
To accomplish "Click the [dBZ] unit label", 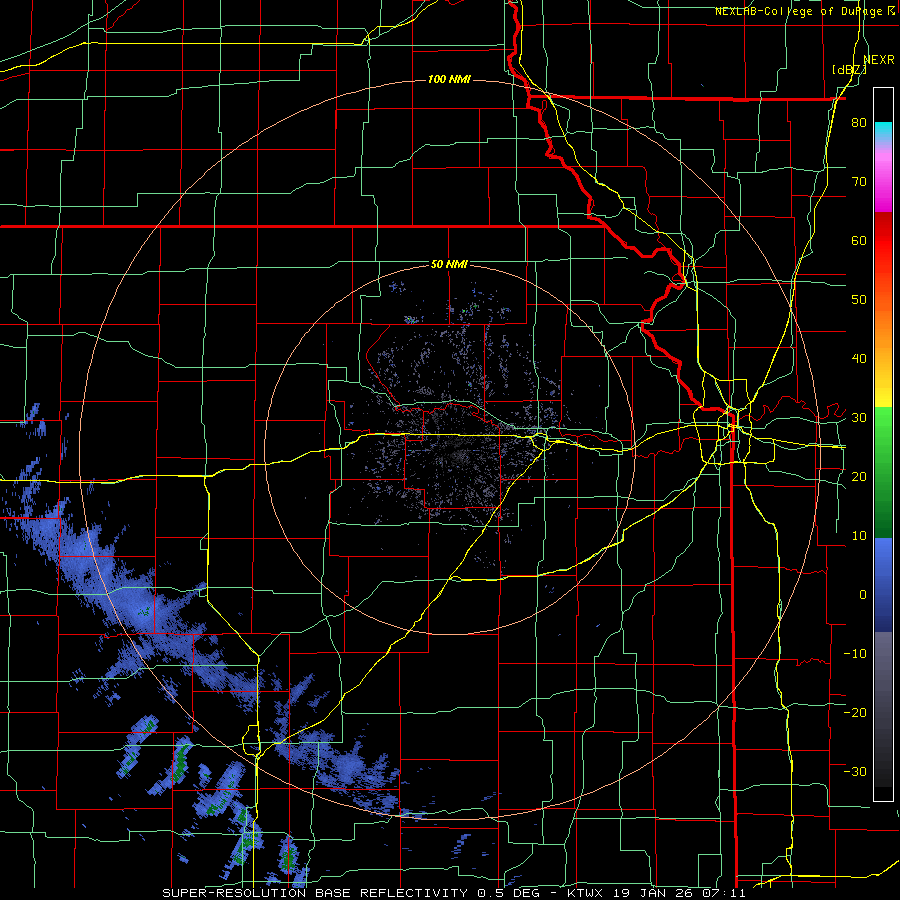I will pyautogui.click(x=849, y=69).
